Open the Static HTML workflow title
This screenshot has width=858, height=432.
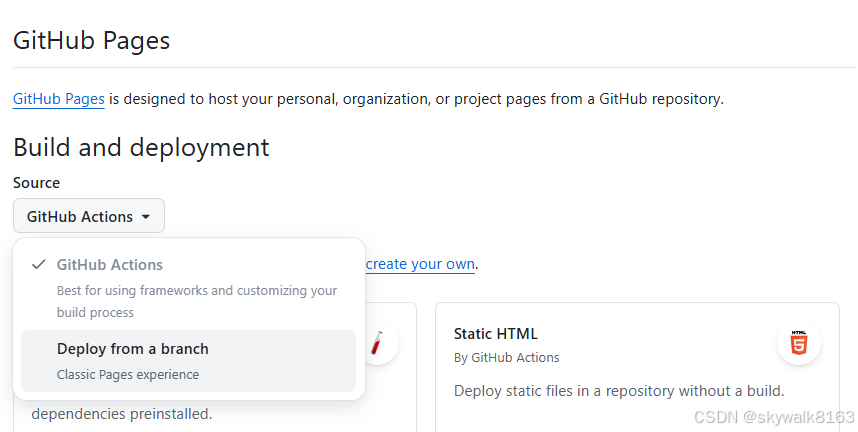(496, 333)
